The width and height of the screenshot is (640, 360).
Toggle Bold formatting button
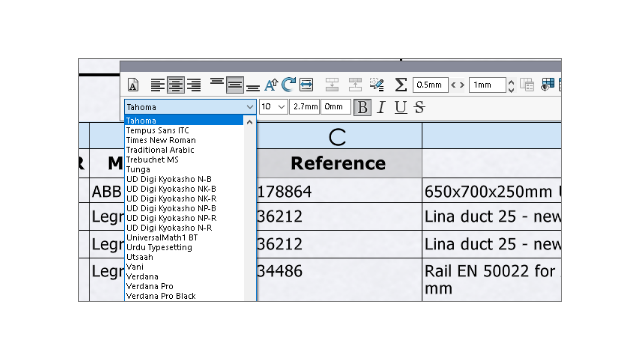(x=362, y=107)
